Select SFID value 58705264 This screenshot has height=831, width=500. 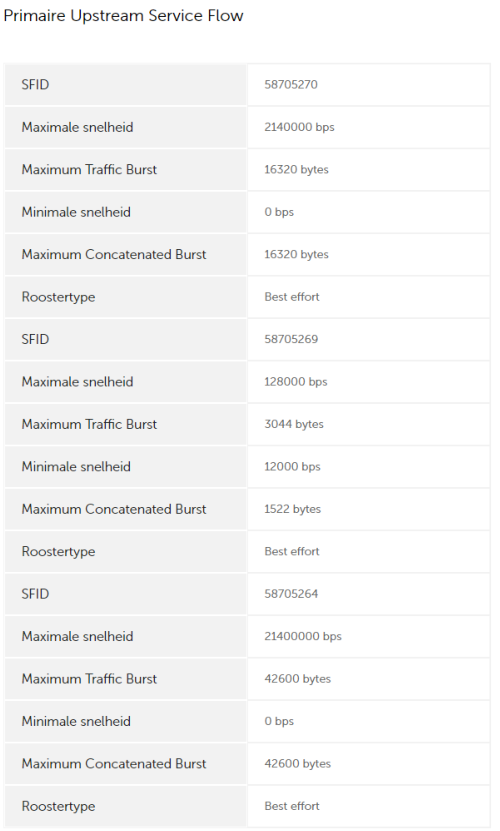click(x=291, y=594)
